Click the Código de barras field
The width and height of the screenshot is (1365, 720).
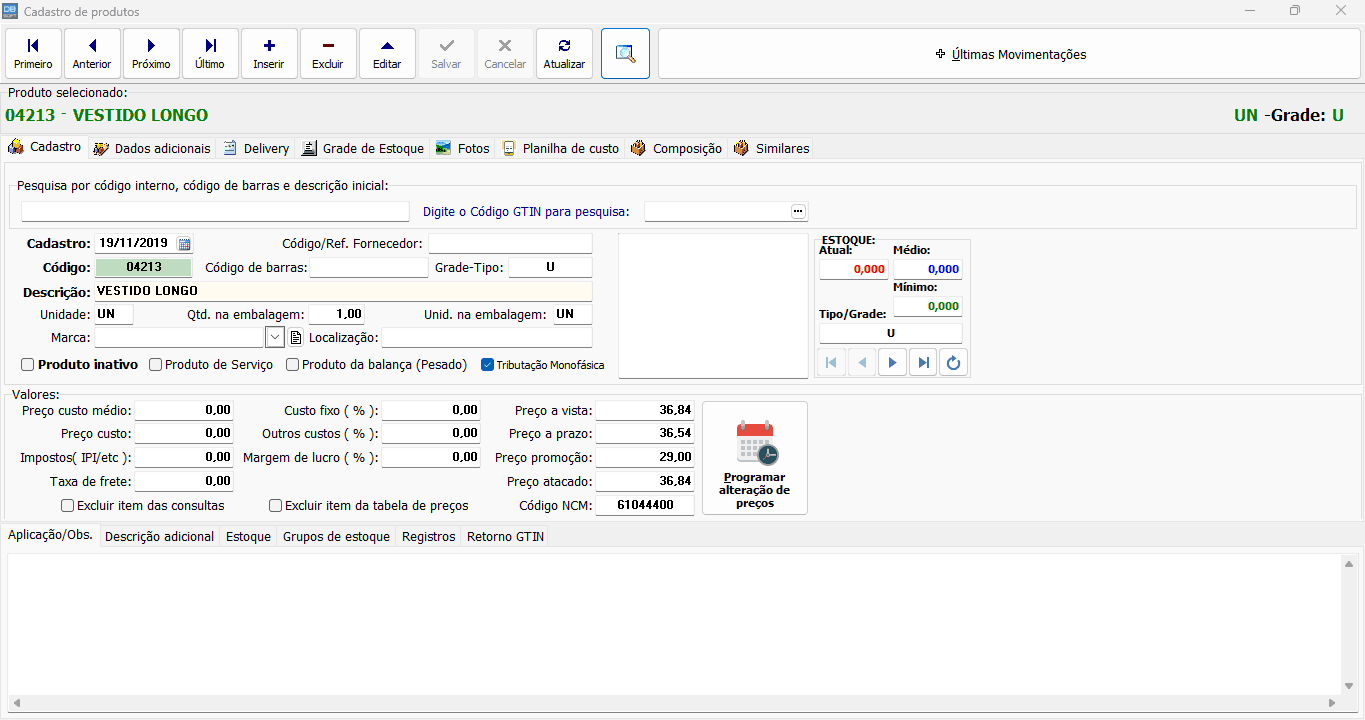tap(369, 267)
